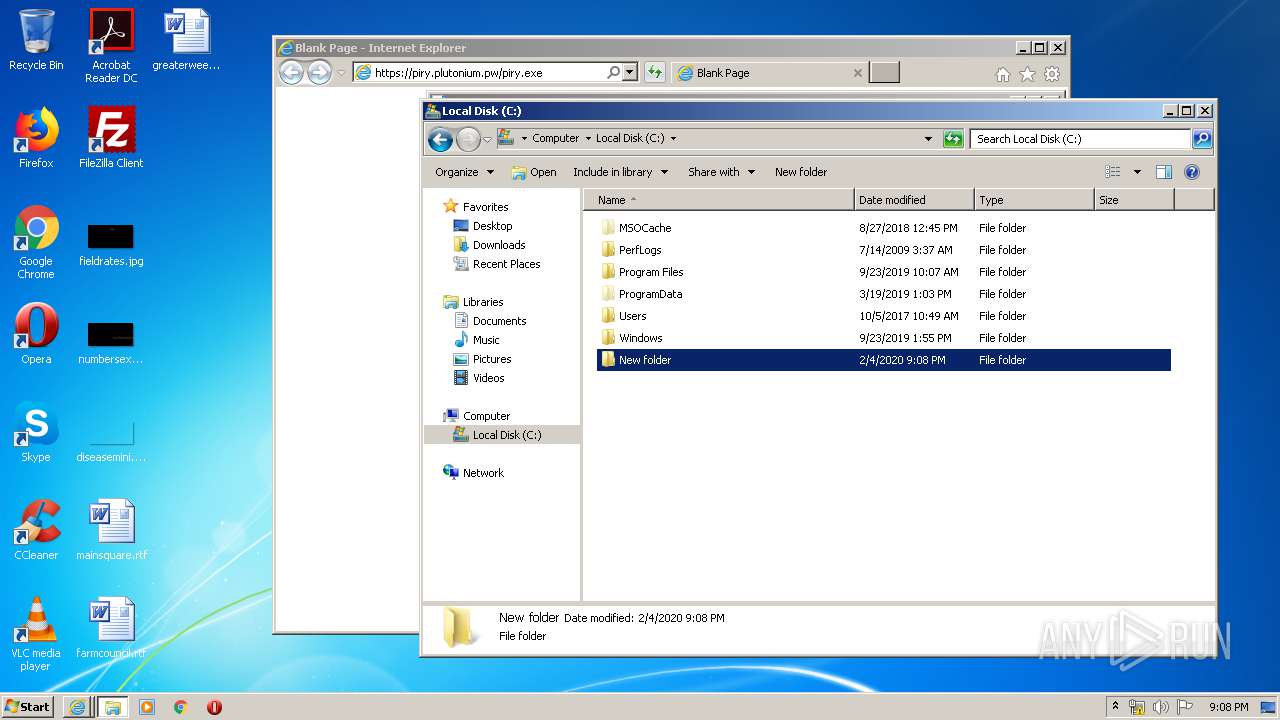Change view using the views icon
Image resolution: width=1280 pixels, height=720 pixels.
pyautogui.click(x=1113, y=172)
